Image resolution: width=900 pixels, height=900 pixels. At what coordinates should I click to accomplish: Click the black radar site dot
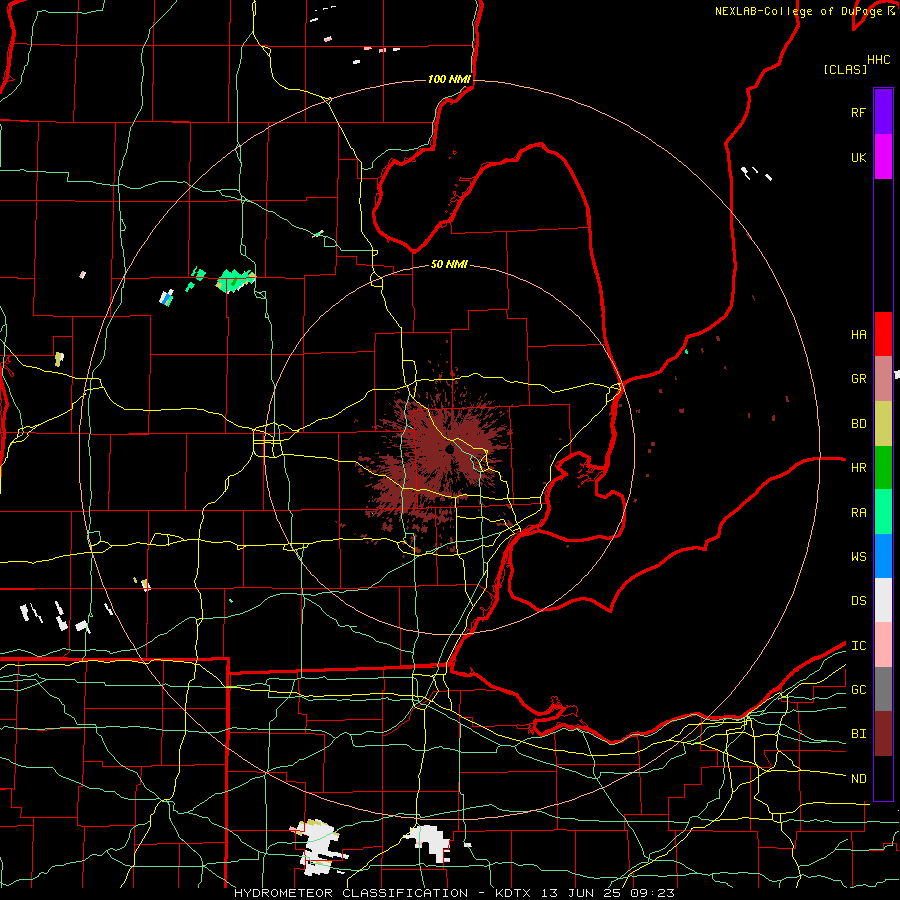pos(449,449)
